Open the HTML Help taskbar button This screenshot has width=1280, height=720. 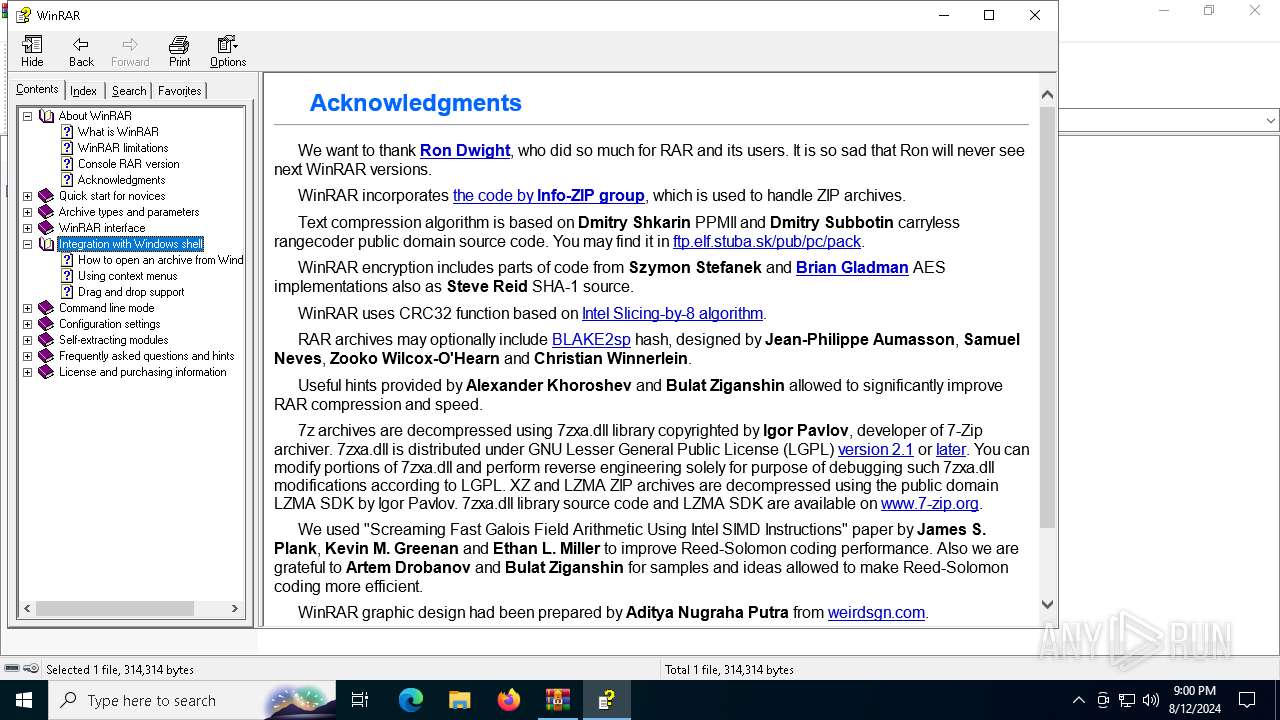pos(606,700)
